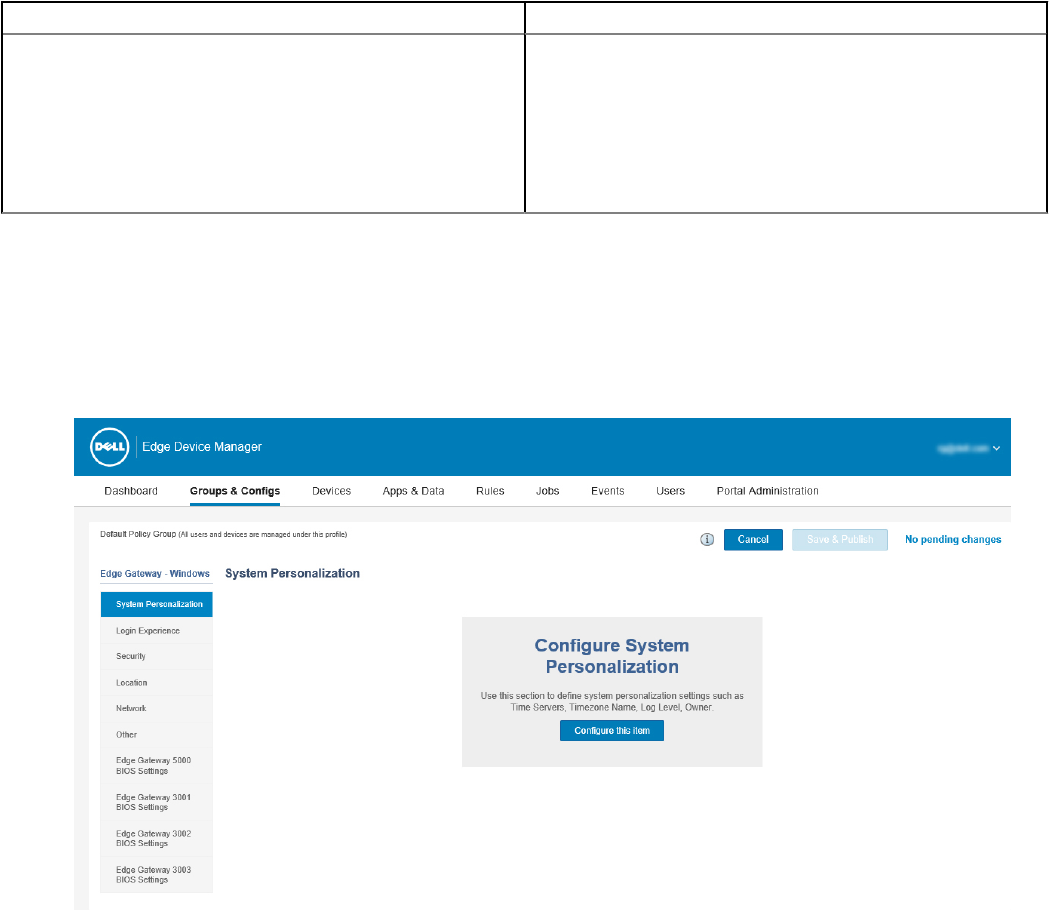1049x910 pixels.
Task: Open the Jobs tab
Action: (547, 491)
